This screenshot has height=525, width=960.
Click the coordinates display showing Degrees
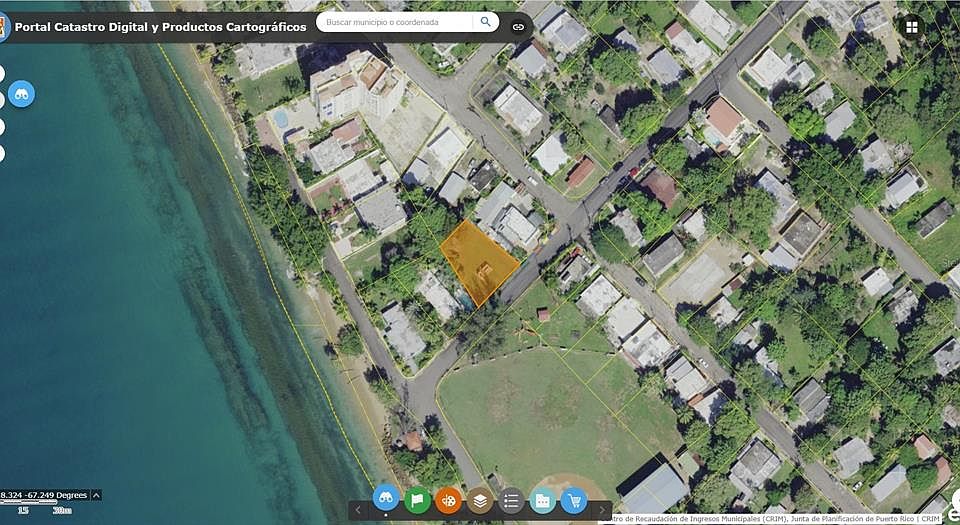click(44, 495)
